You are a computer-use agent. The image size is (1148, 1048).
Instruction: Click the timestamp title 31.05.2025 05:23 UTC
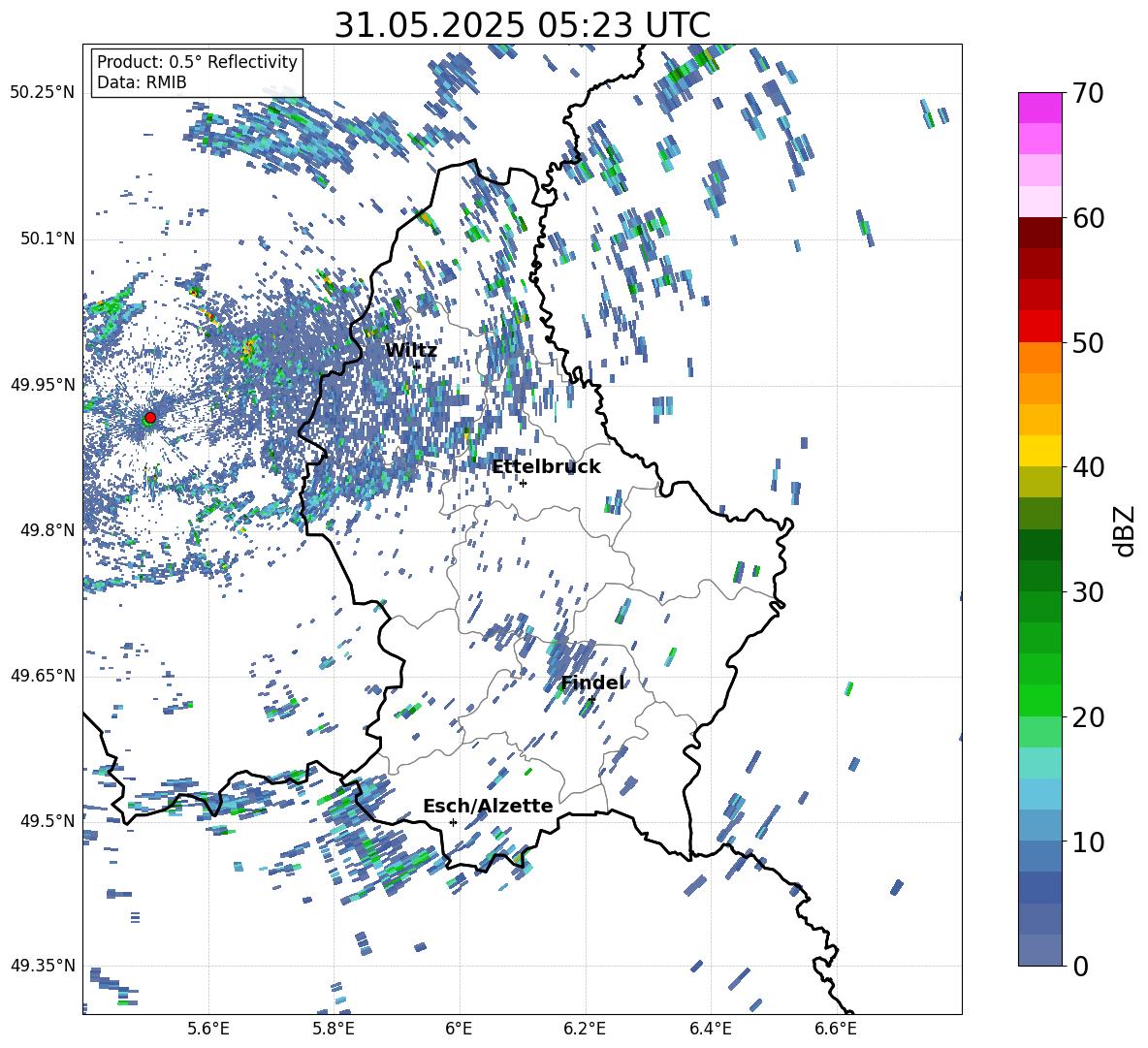[522, 25]
